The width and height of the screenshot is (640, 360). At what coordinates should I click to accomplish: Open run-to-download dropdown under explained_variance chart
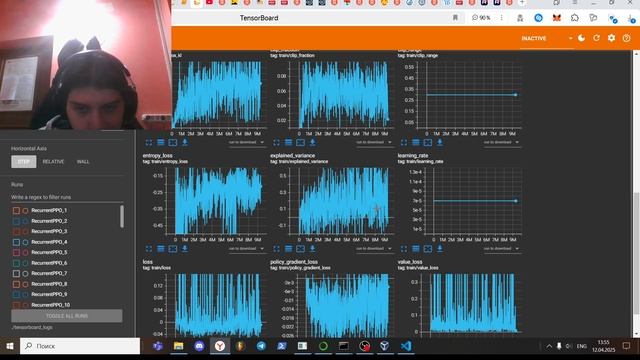pos(374,249)
